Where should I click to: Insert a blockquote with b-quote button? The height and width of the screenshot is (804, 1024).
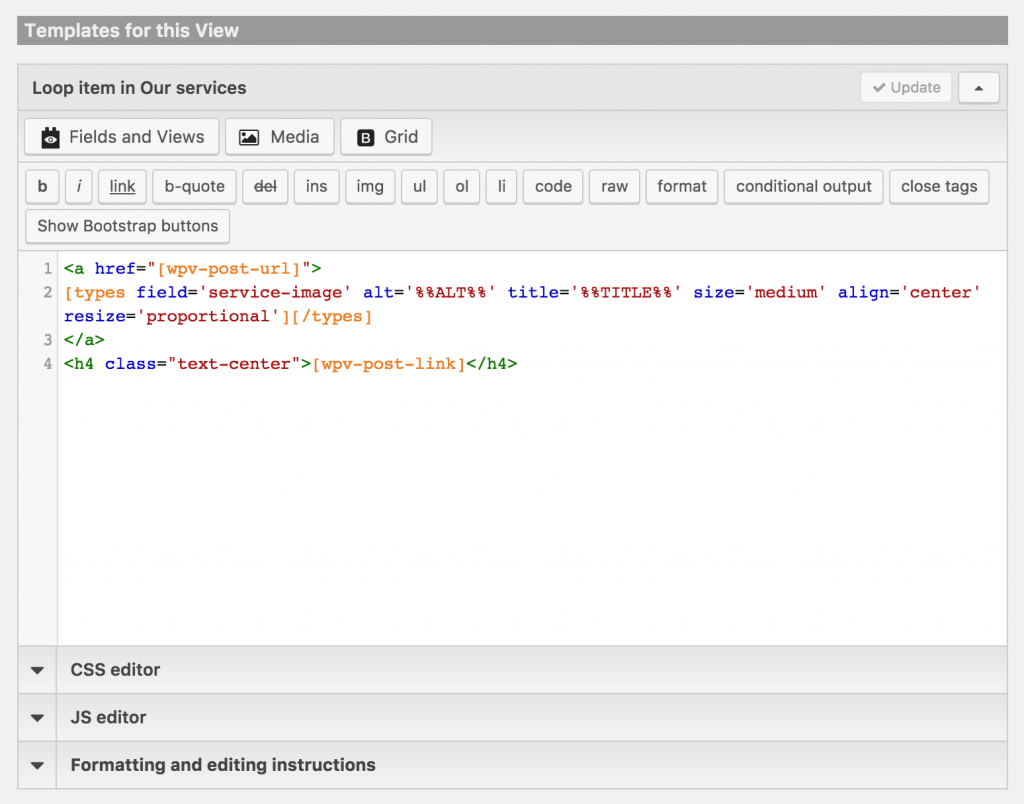(195, 187)
